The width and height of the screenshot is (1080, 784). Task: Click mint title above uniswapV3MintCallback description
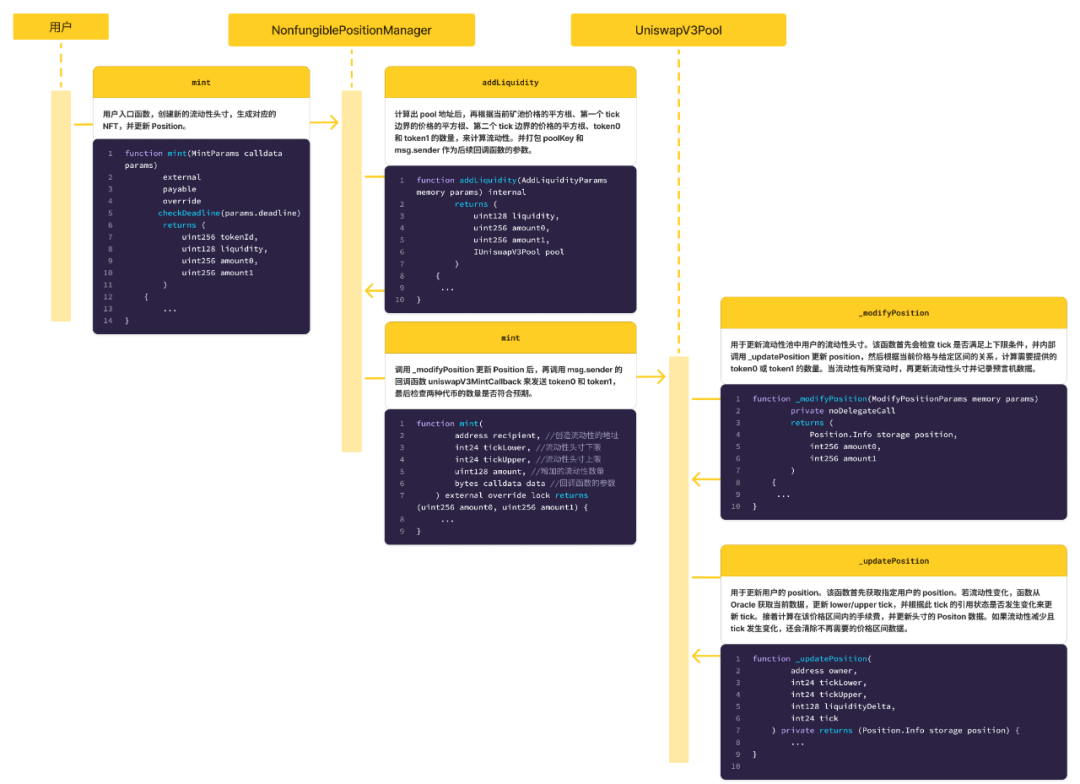point(510,338)
